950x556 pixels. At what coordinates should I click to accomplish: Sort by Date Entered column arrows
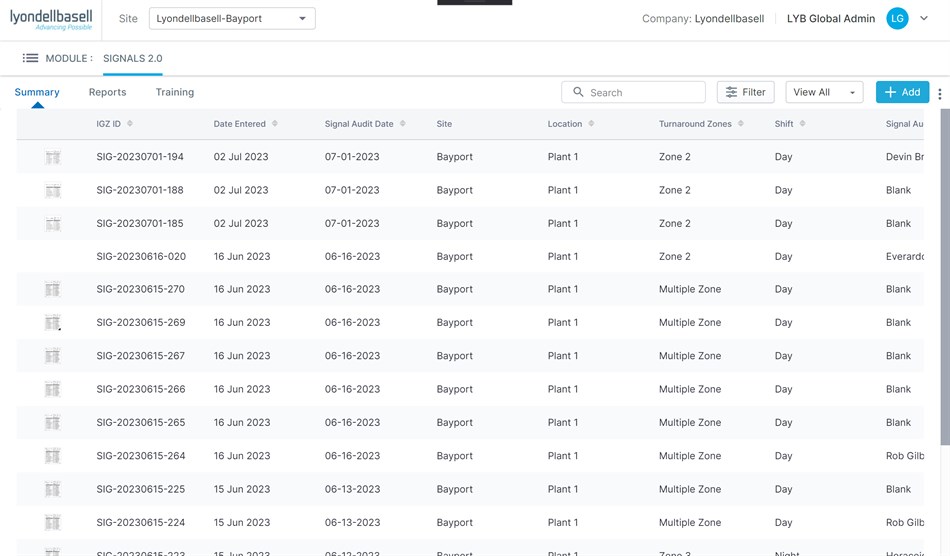pyautogui.click(x=275, y=124)
